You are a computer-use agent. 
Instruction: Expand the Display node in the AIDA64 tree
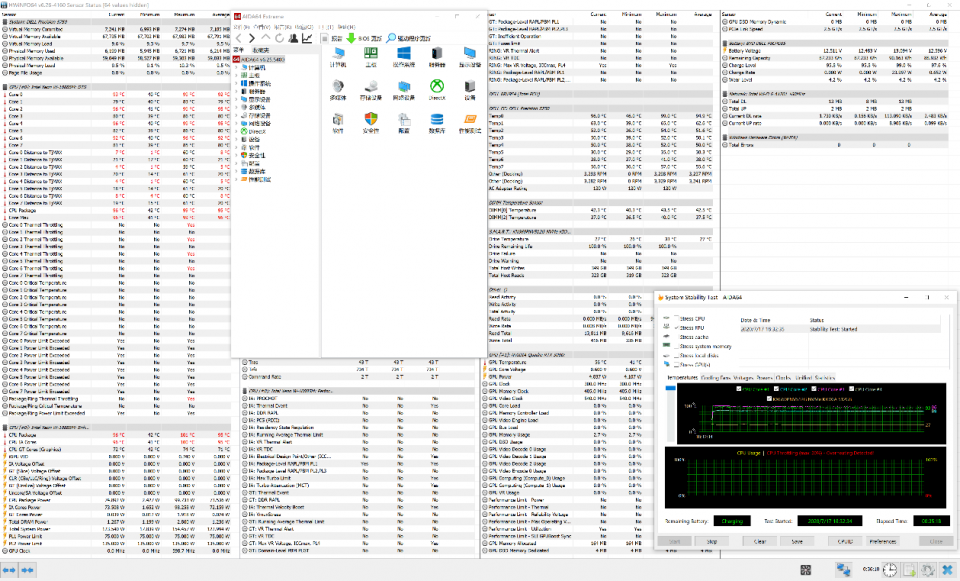(237, 99)
